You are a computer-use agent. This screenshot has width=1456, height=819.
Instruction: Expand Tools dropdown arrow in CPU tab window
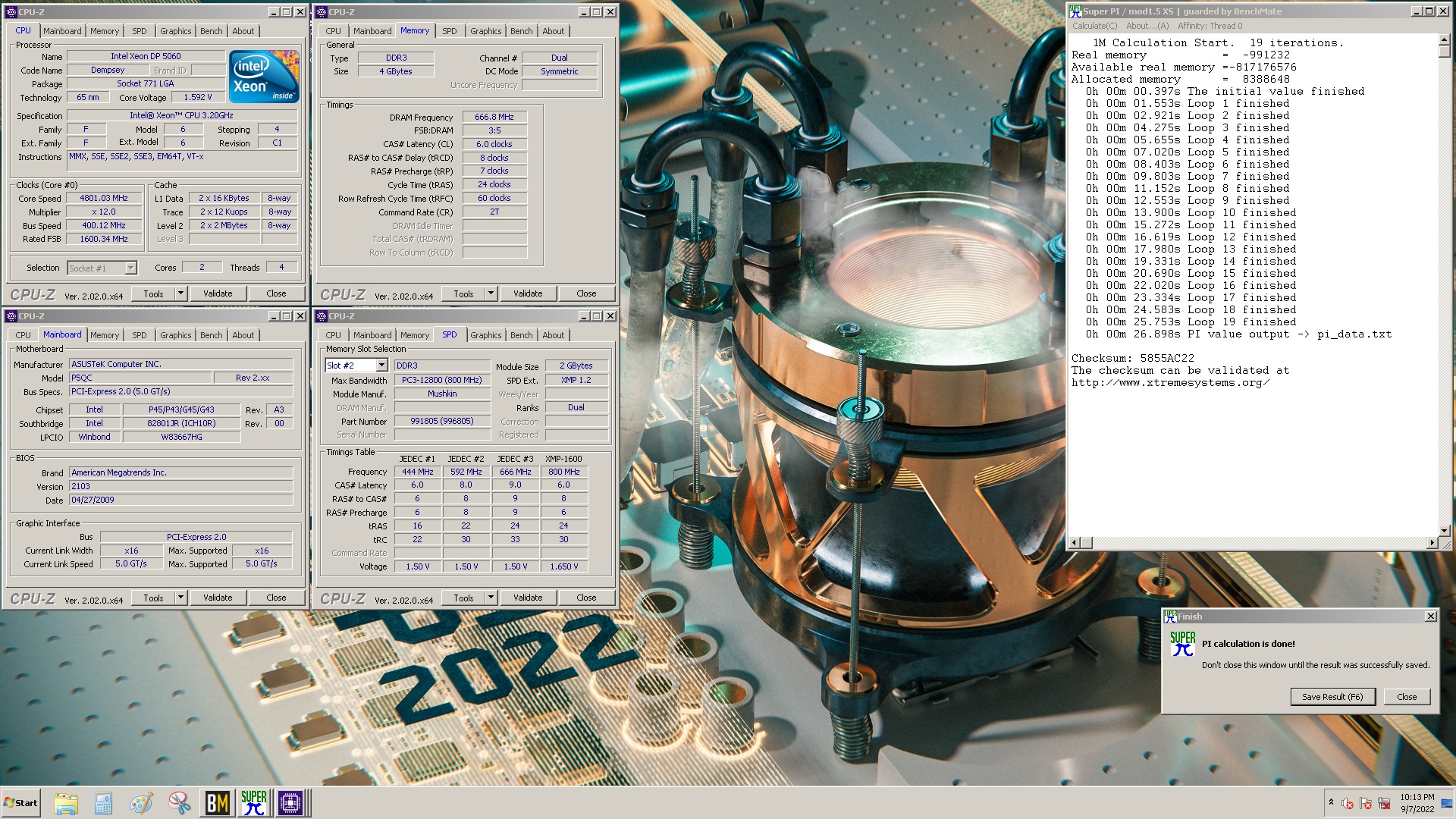(180, 293)
